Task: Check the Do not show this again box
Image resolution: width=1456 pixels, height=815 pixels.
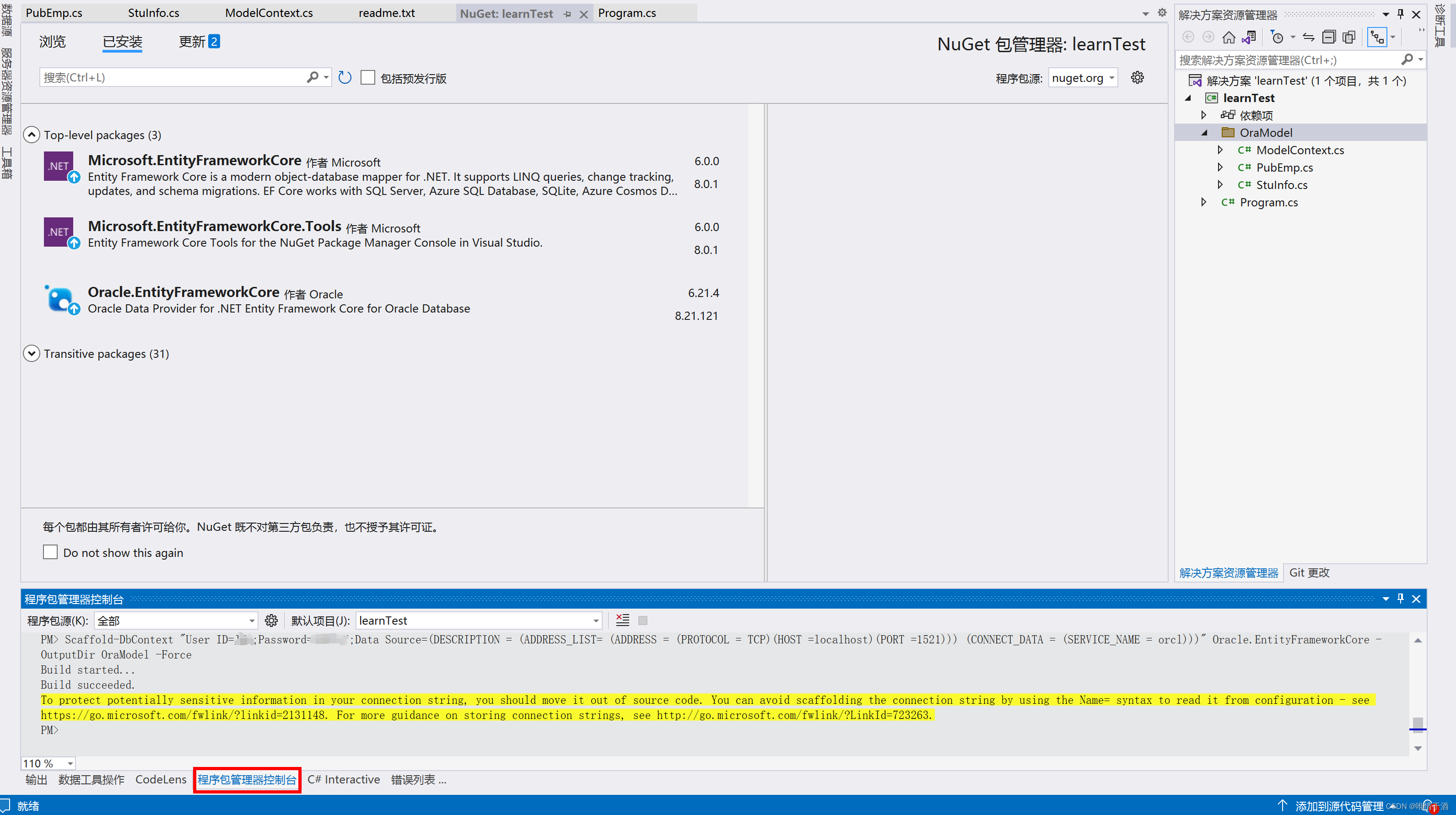Action: pos(50,551)
